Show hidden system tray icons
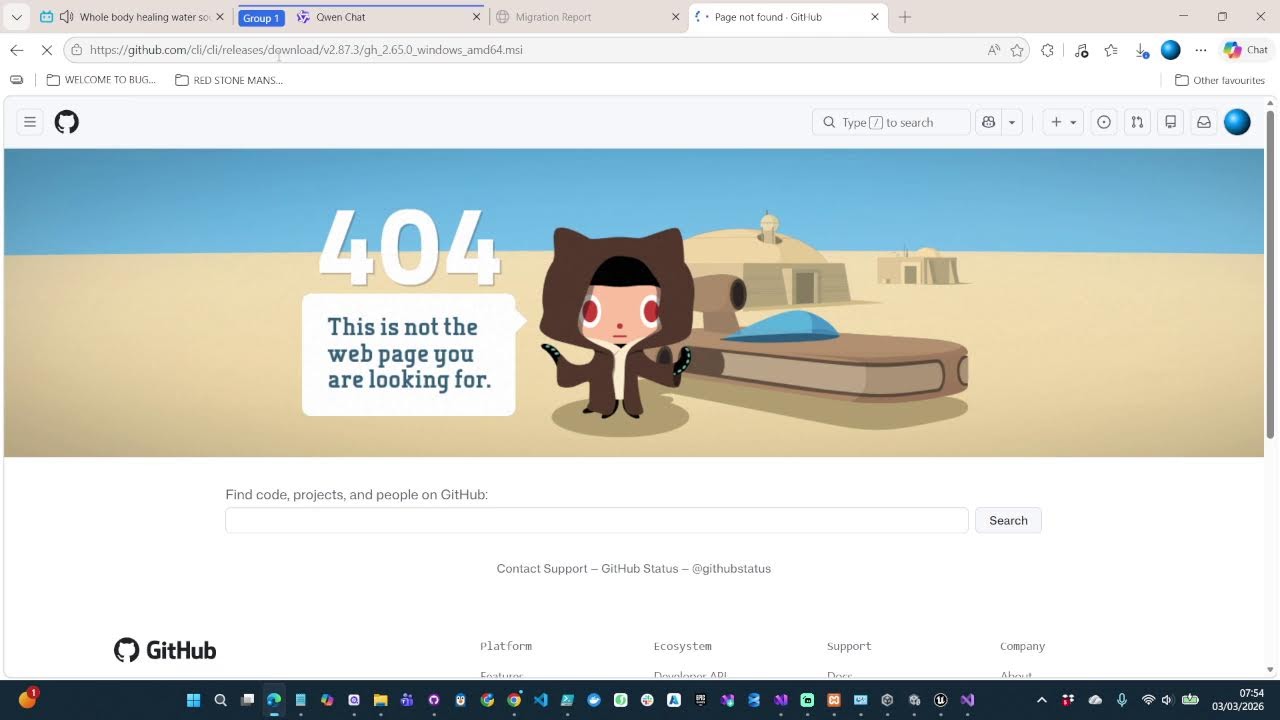This screenshot has height=720, width=1280. coord(1041,700)
